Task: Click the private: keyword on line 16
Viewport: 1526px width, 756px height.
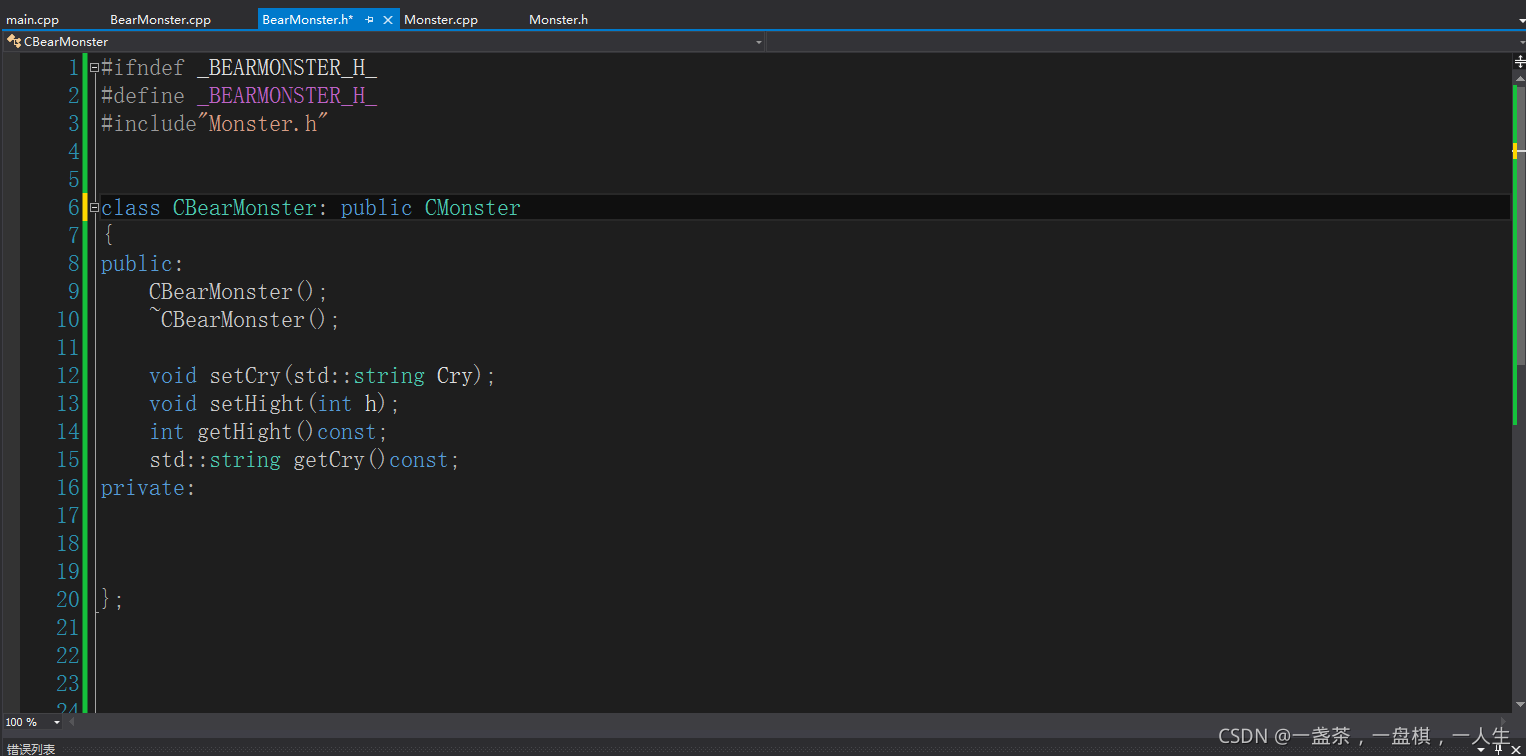Action: 148,488
